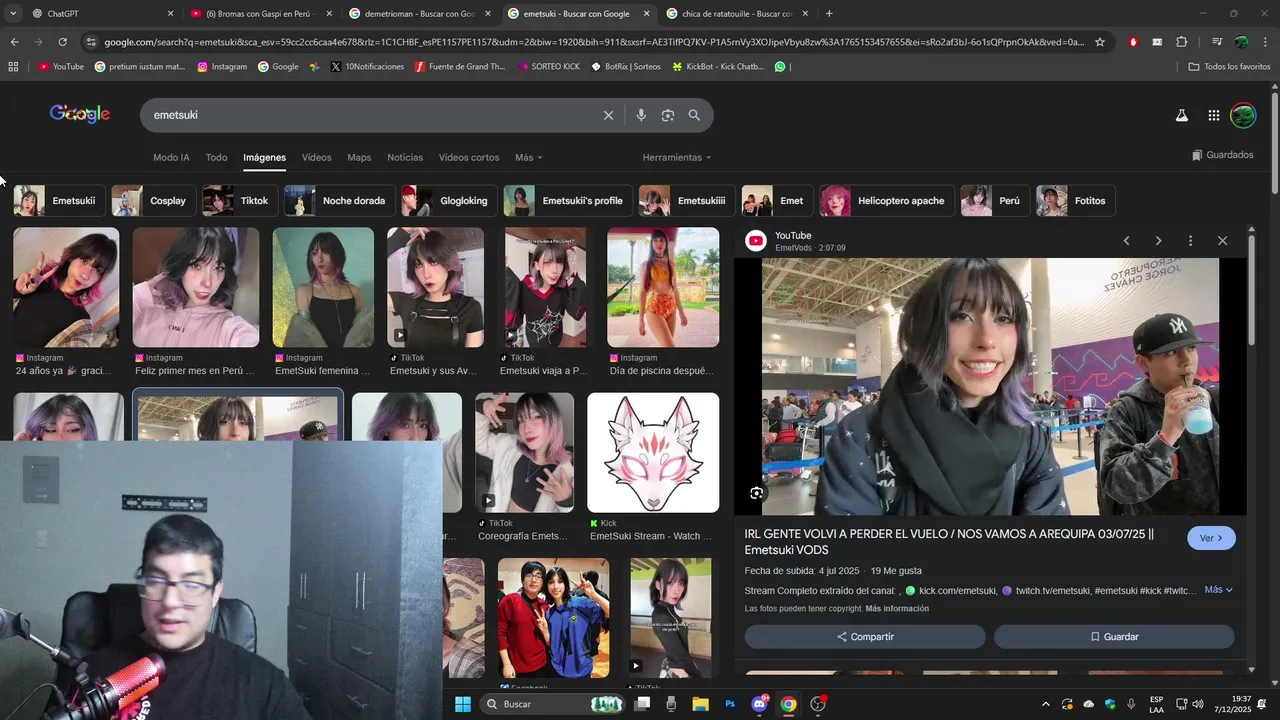Open the Más información copyright link

tap(897, 609)
